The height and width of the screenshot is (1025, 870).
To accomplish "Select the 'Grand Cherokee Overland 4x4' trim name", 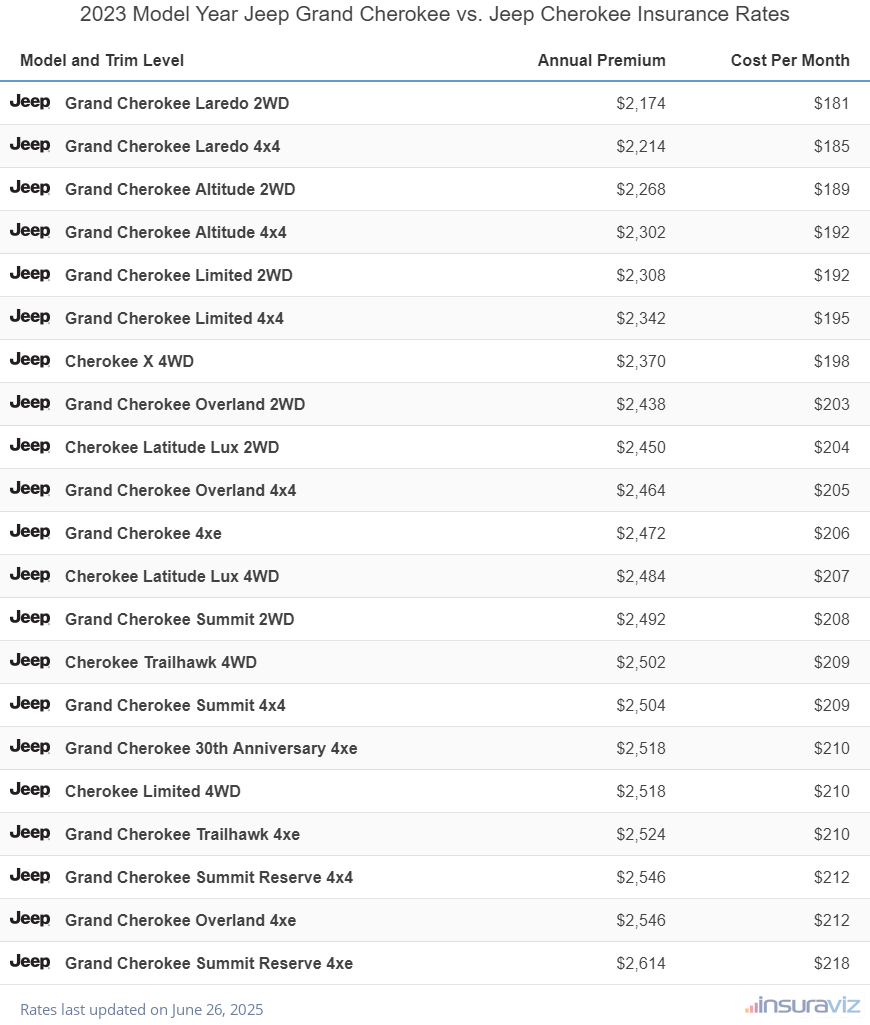I will click(181, 490).
